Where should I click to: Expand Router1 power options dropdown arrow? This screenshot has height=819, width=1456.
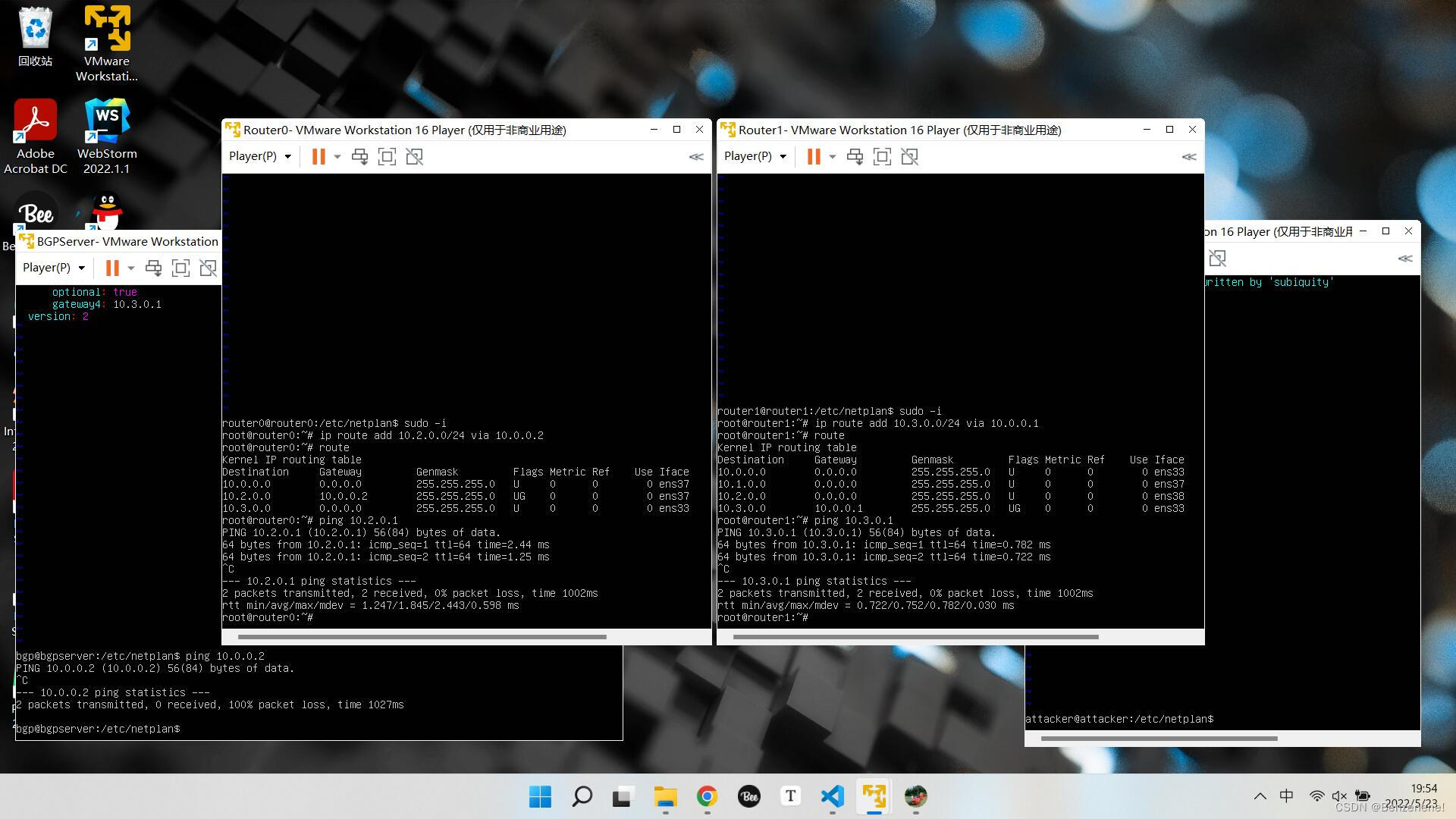click(833, 157)
